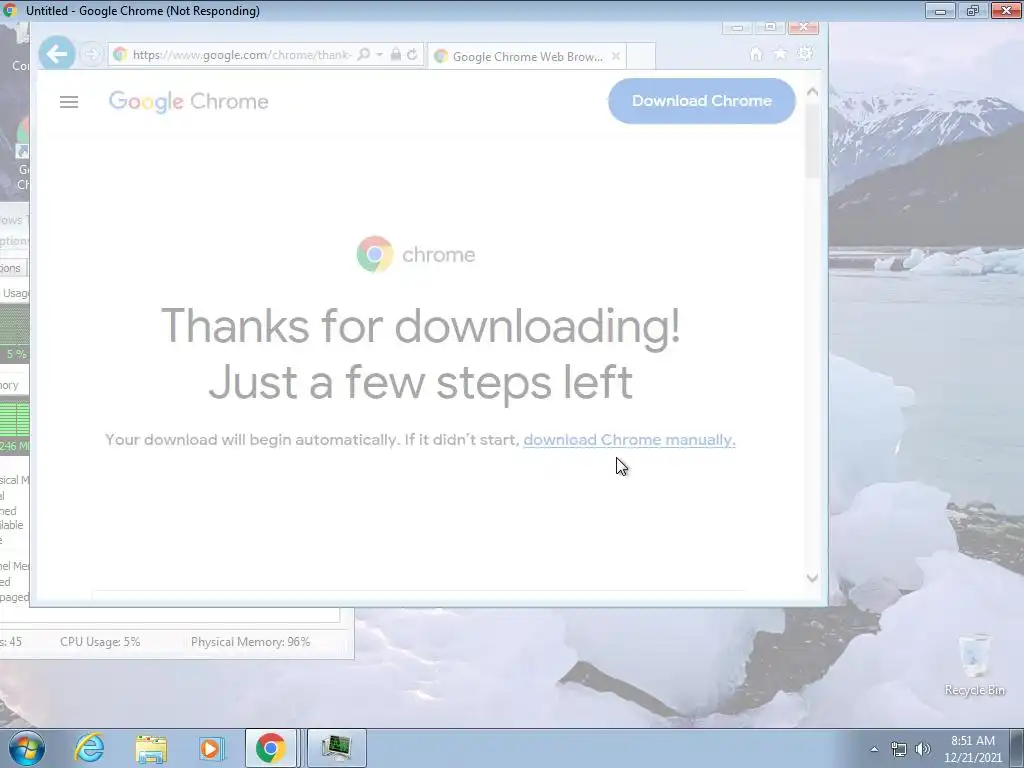
Task: Maximize the Internet Explorer window
Action: click(x=770, y=27)
